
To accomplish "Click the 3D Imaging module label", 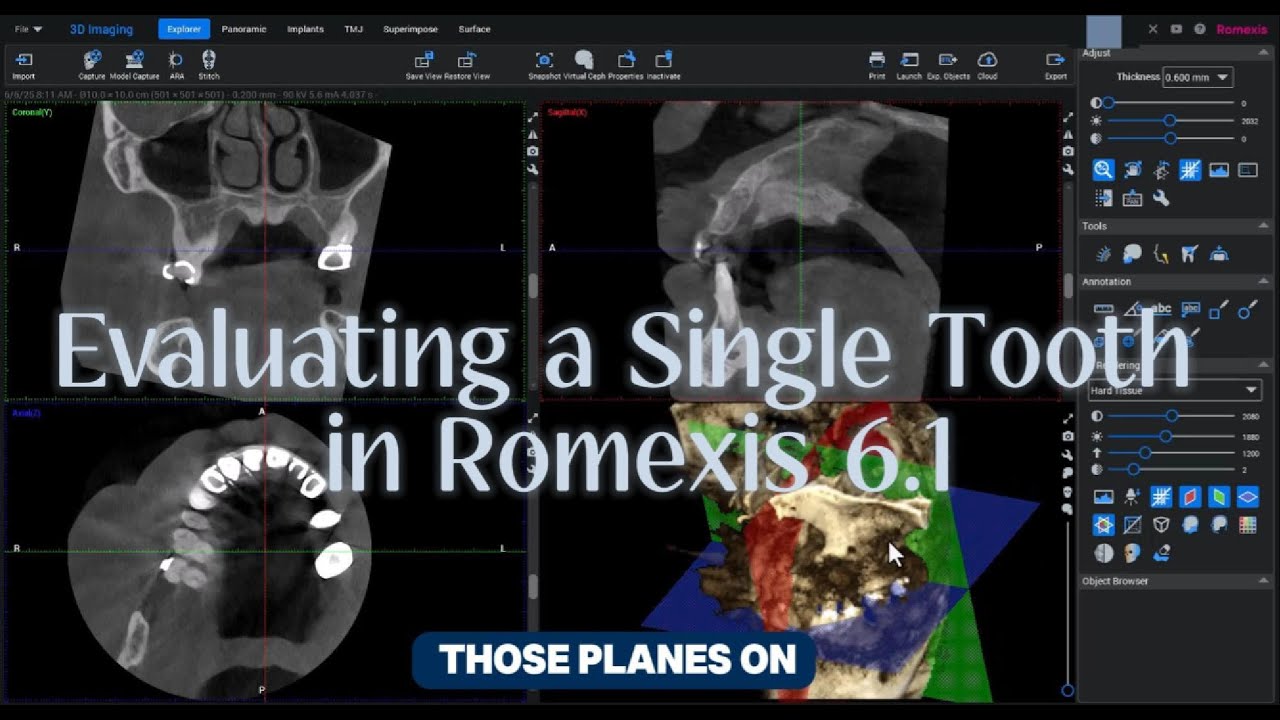I will (101, 29).
